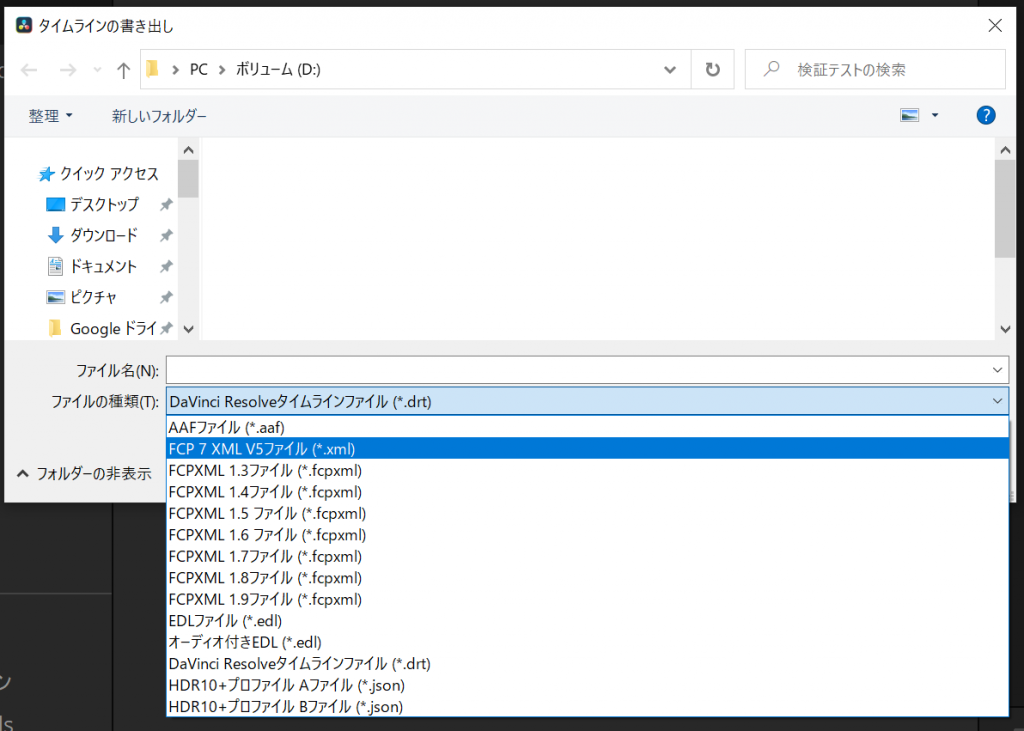Click the 検証テストの検索 search box

pos(875,69)
